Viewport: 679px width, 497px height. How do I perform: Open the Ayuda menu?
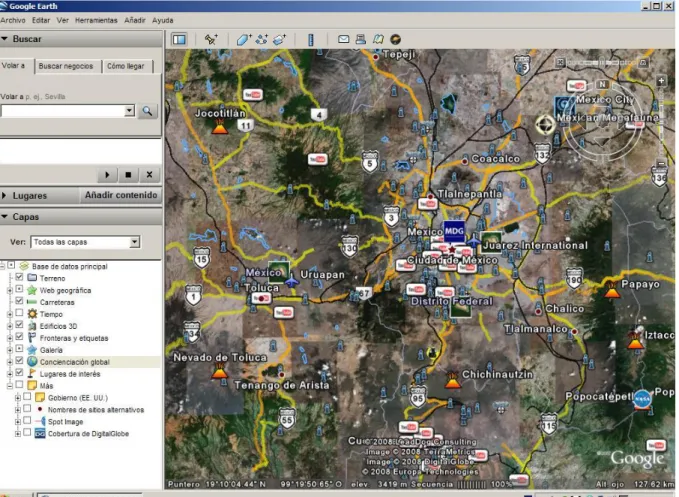163,20
